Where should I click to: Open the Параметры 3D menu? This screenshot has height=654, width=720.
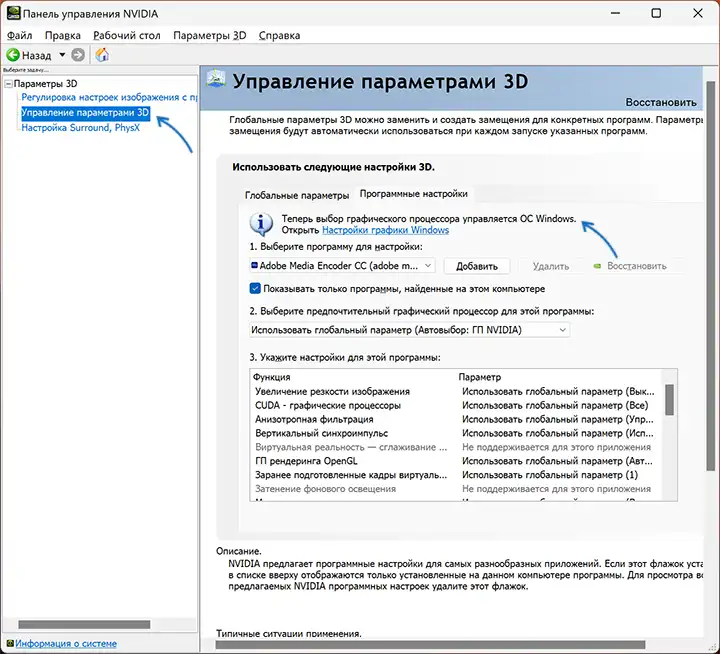209,35
